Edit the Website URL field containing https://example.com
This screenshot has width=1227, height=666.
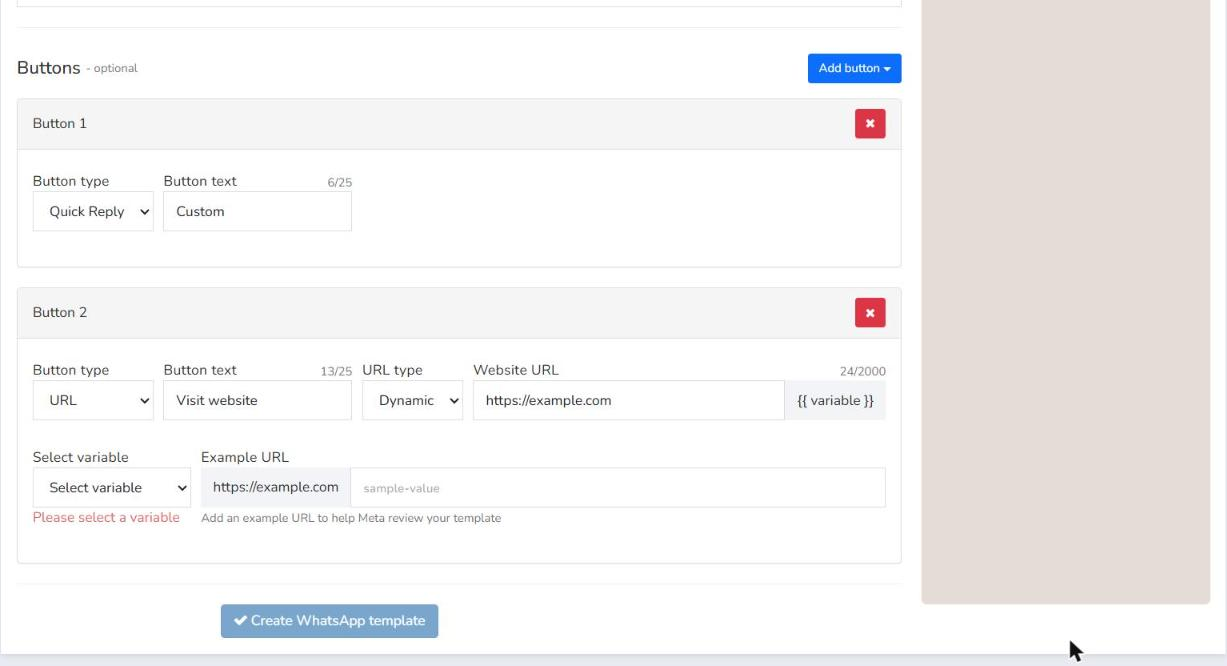click(x=628, y=400)
